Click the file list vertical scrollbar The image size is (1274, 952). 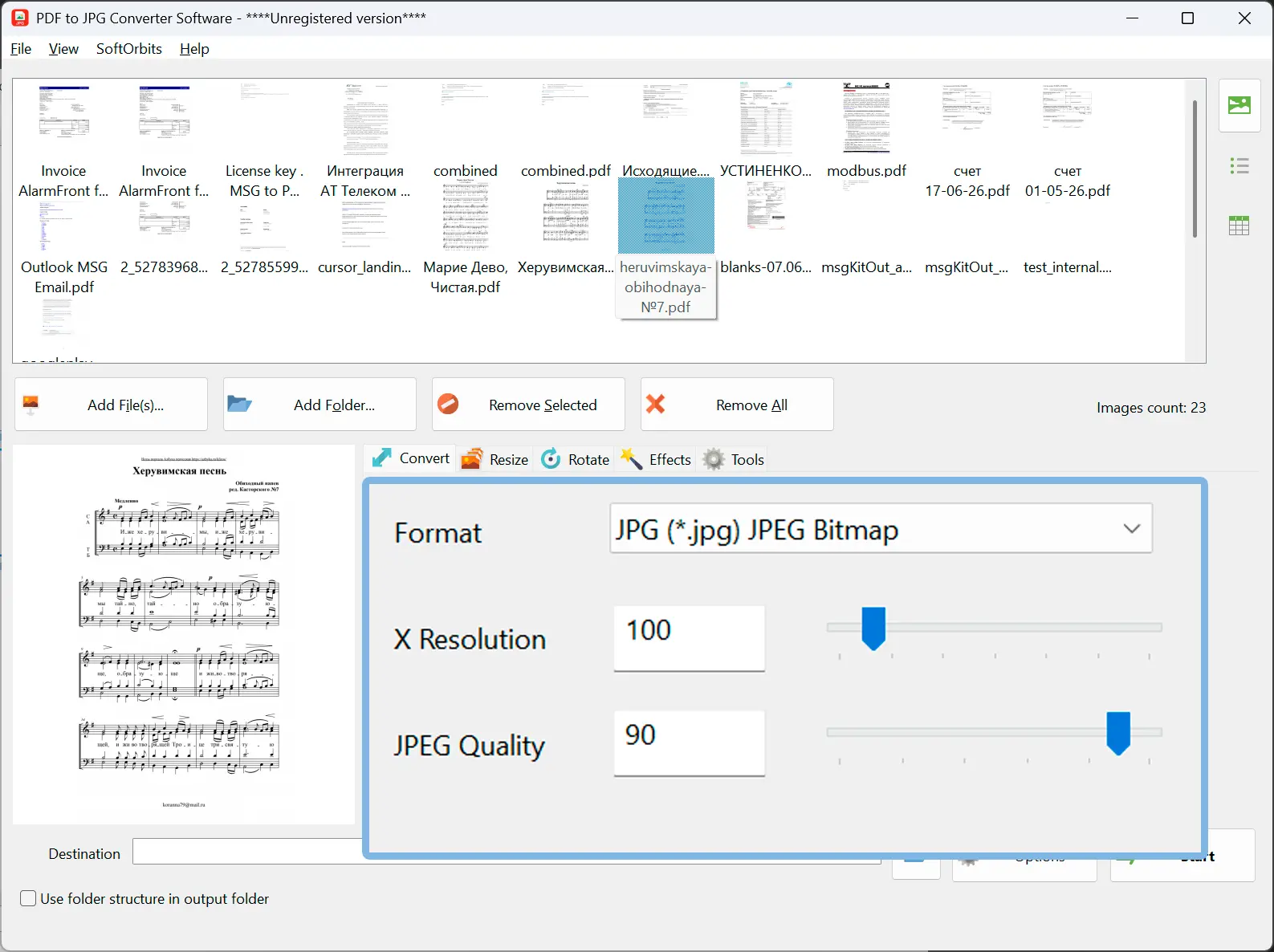point(1195,169)
